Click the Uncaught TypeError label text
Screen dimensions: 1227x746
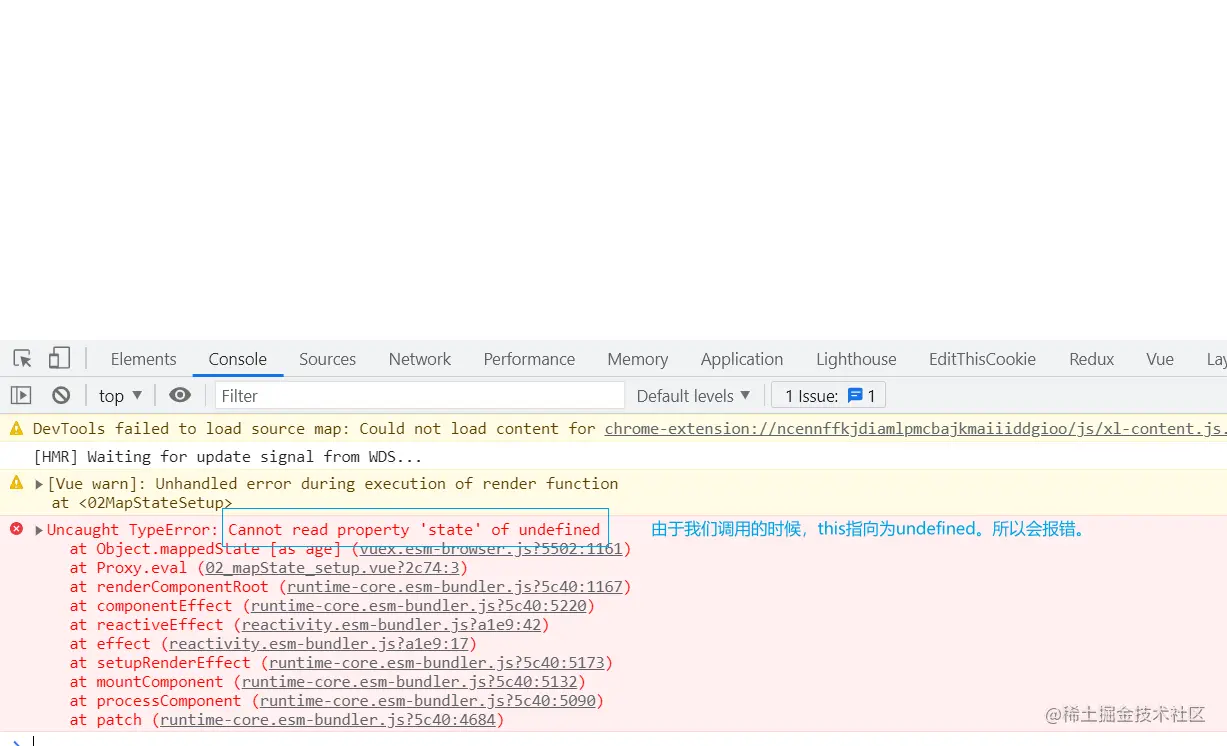tap(132, 529)
